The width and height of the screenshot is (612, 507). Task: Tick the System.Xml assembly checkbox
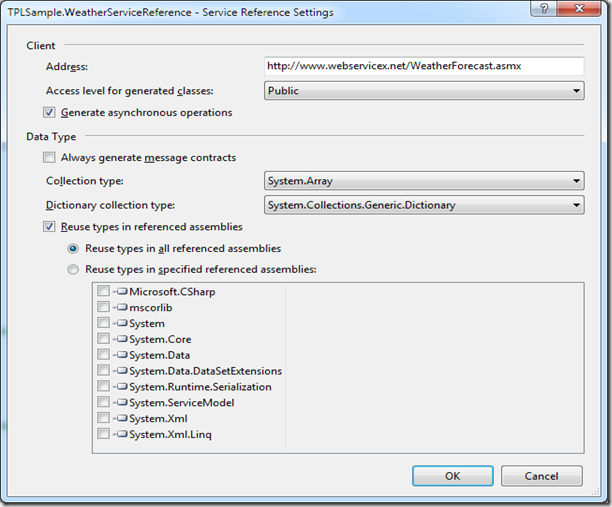104,419
